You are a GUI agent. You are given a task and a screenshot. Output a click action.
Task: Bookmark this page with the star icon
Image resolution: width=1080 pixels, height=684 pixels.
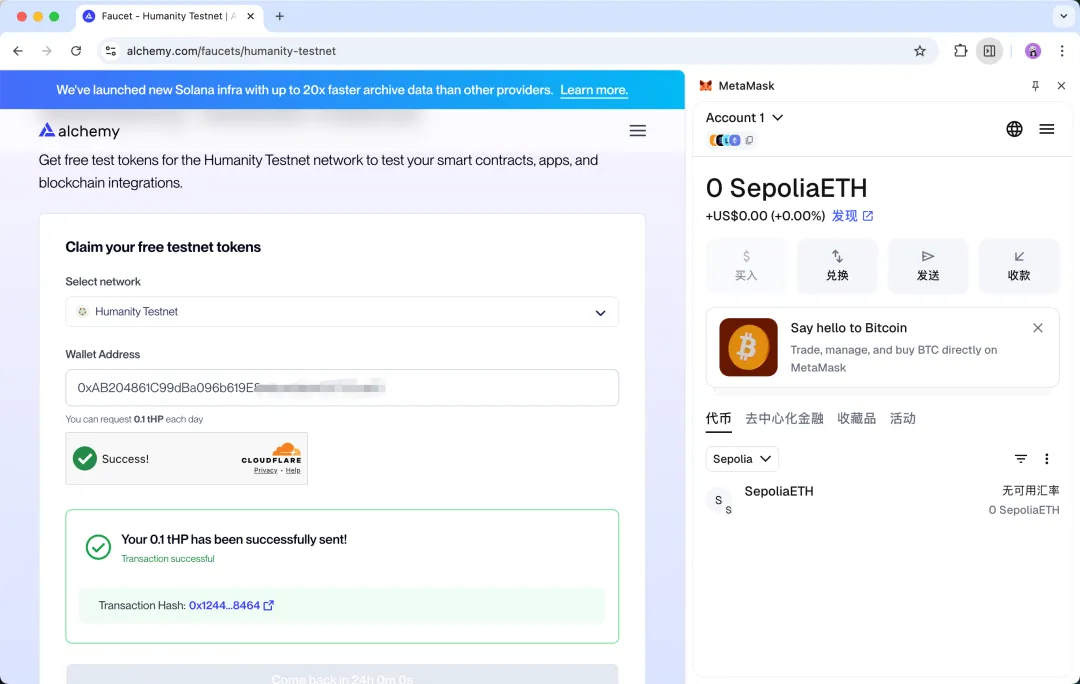(920, 51)
